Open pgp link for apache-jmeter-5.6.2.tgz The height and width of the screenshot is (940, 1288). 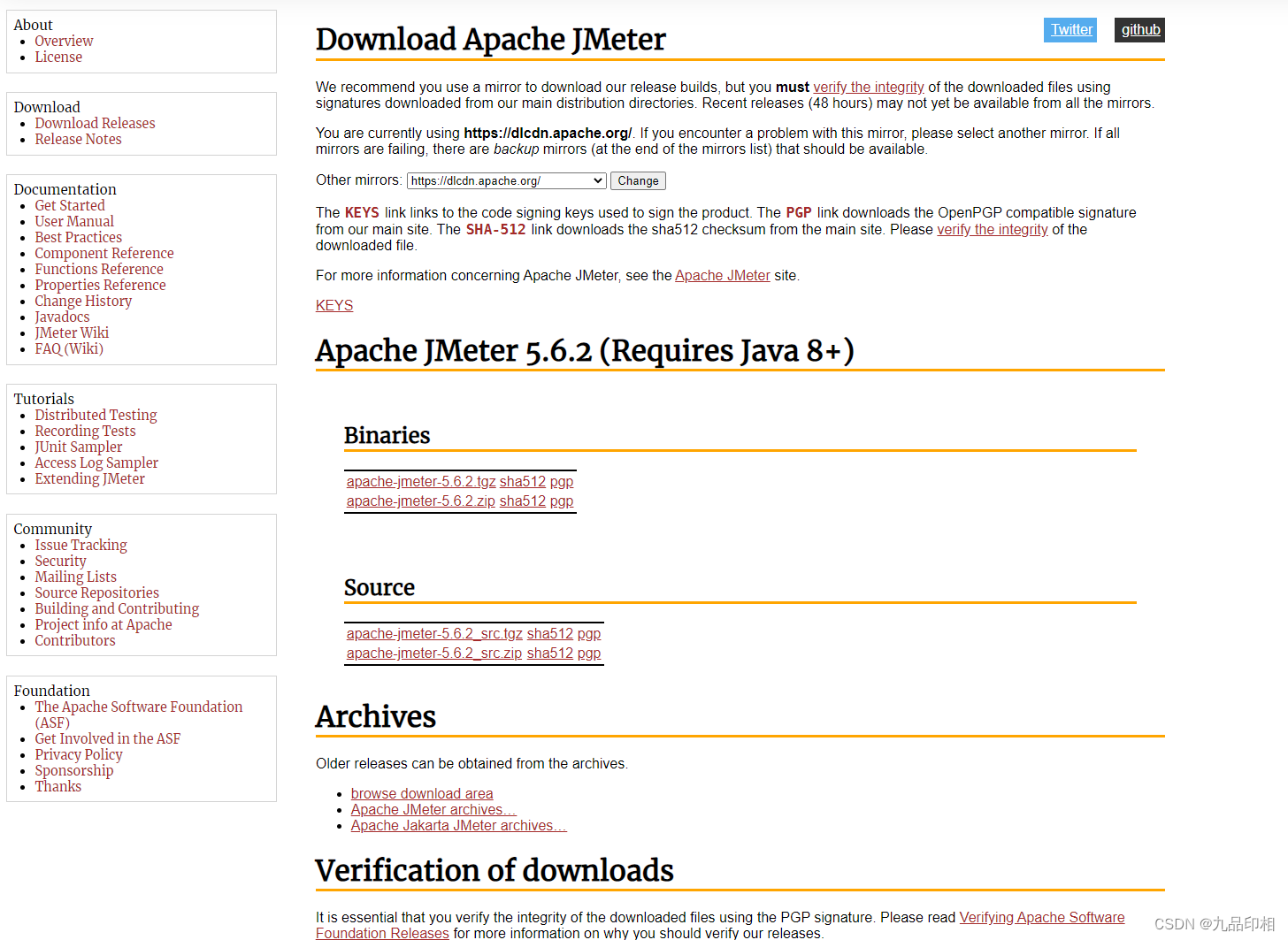[562, 482]
